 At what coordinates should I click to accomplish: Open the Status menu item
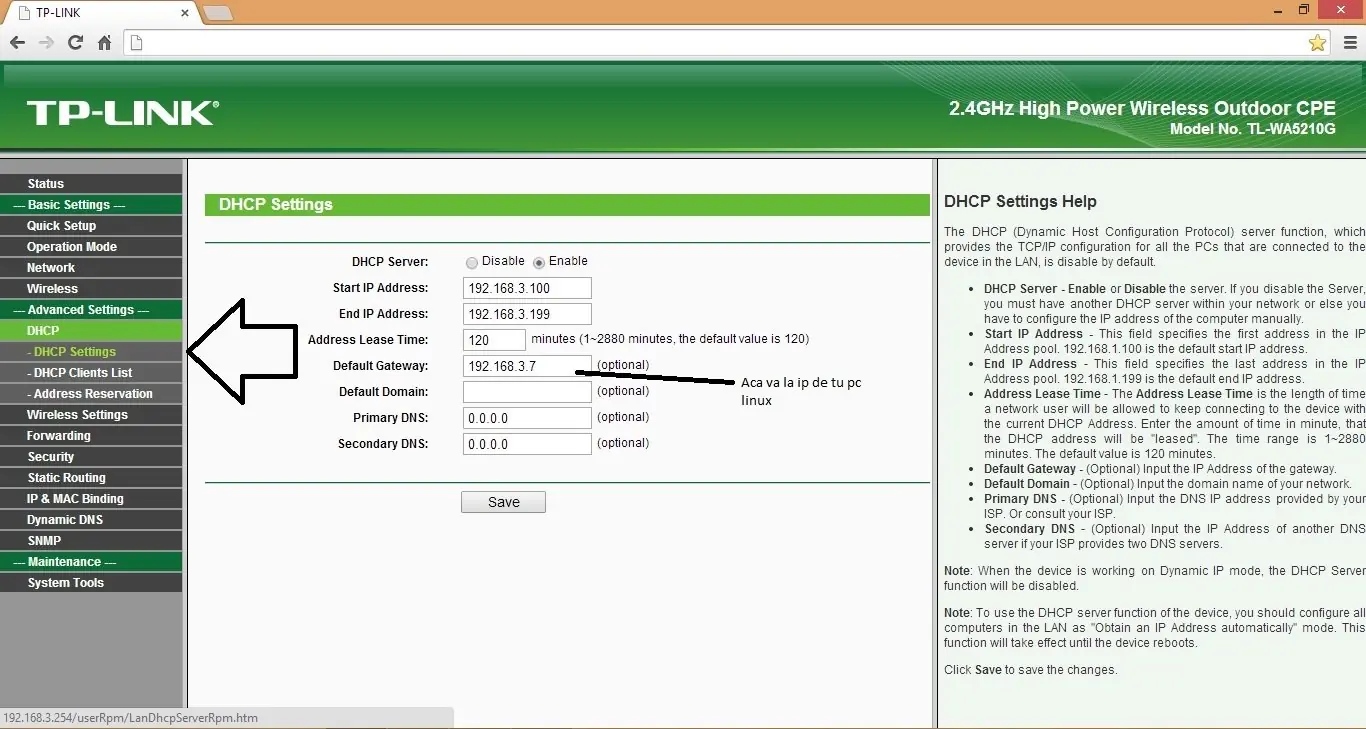click(91, 184)
